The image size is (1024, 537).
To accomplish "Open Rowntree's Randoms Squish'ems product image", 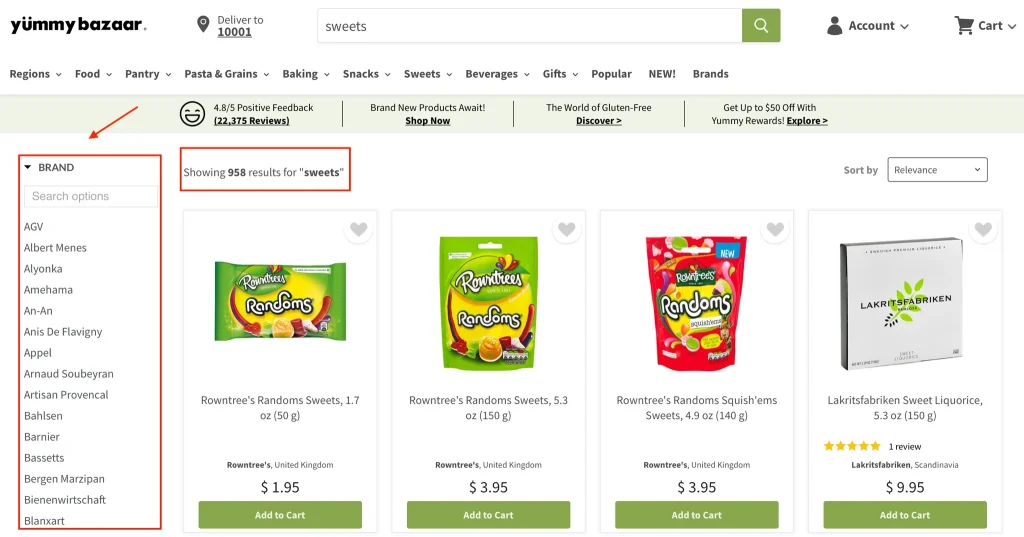I will pos(696,302).
